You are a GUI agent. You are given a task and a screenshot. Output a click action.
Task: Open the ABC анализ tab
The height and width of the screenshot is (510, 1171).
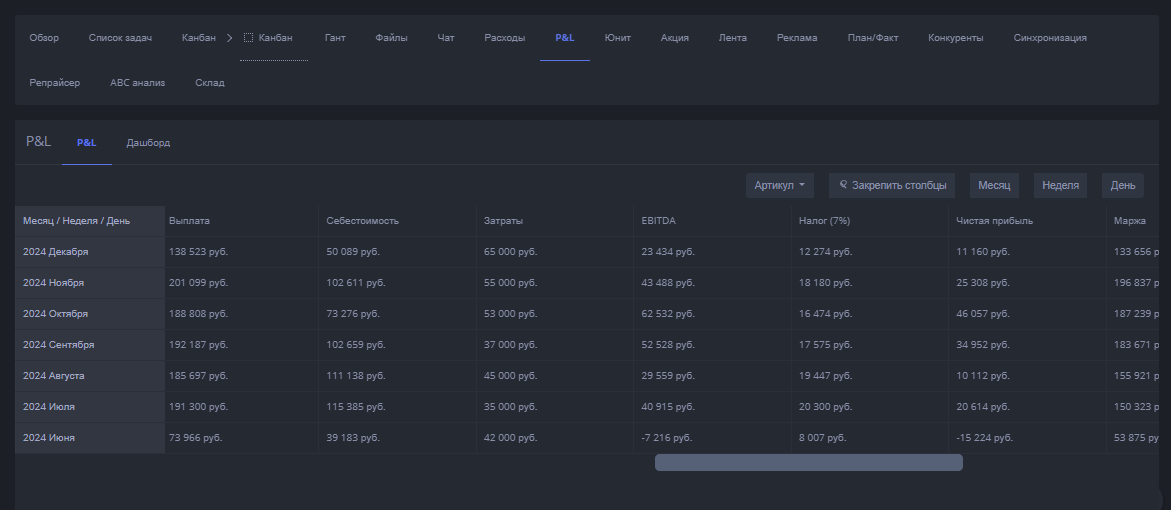coord(137,83)
